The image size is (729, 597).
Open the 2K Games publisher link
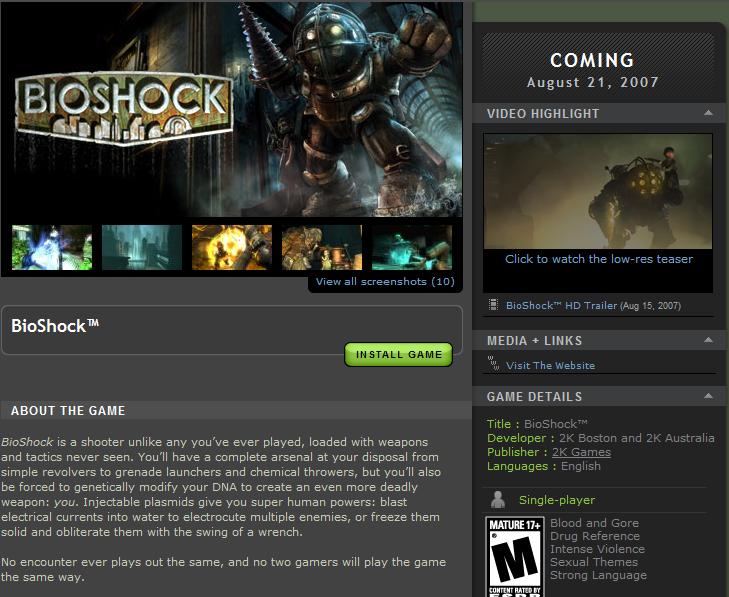point(581,452)
